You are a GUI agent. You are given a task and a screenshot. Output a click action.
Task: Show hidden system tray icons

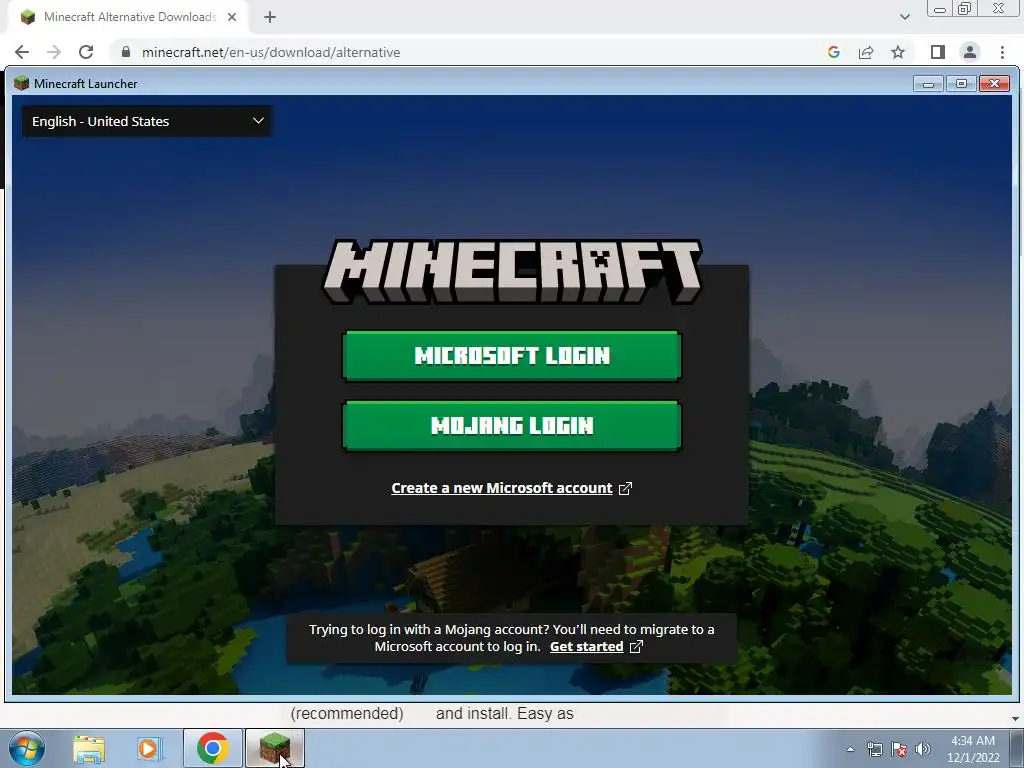[x=850, y=749]
